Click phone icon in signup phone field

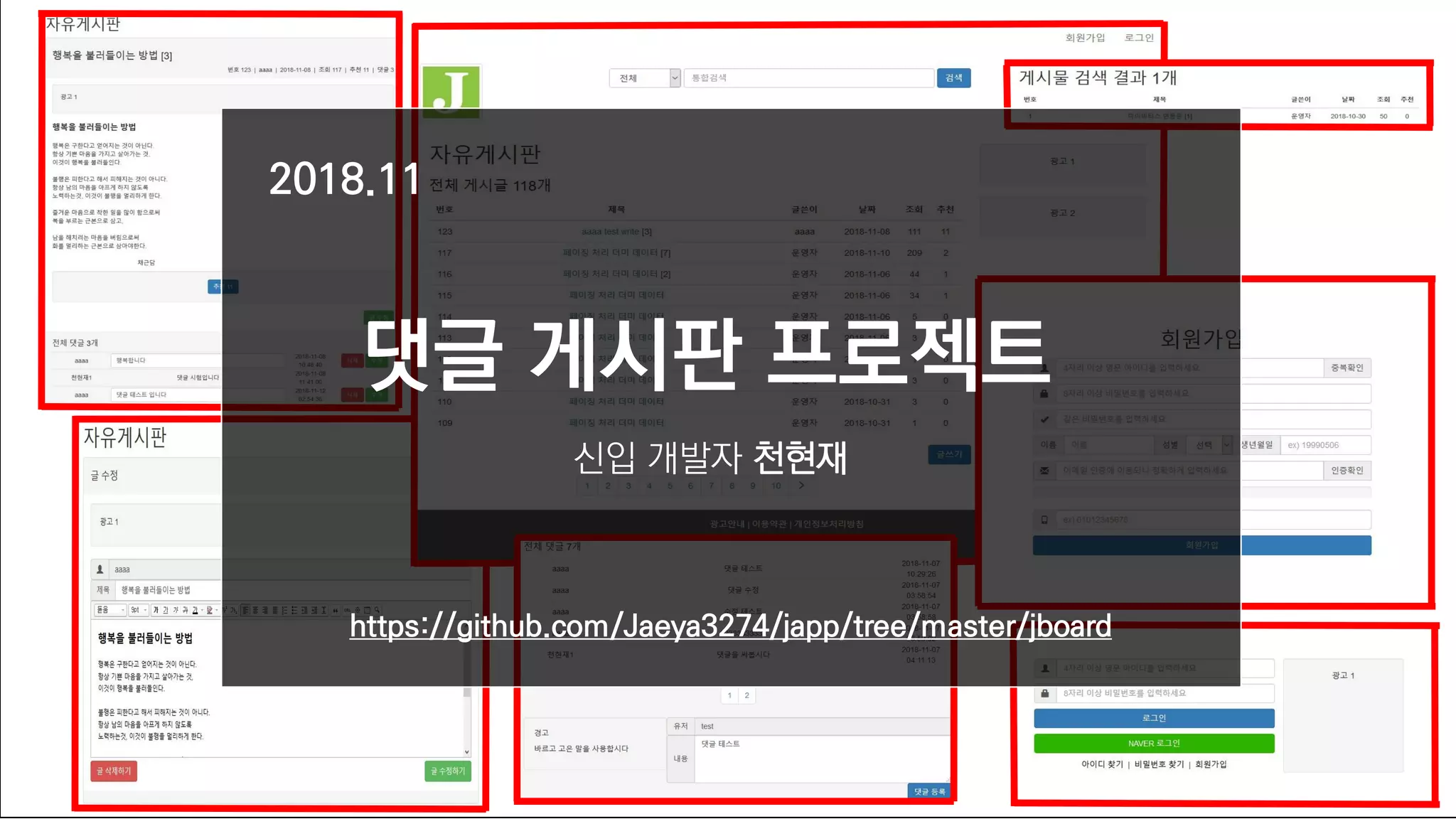(x=1044, y=520)
